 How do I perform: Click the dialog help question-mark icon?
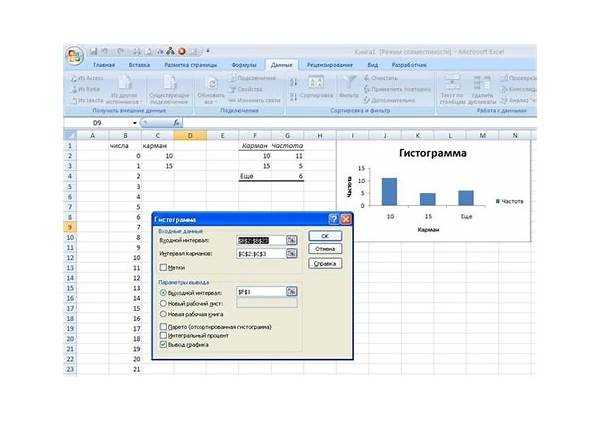pyautogui.click(x=333, y=219)
